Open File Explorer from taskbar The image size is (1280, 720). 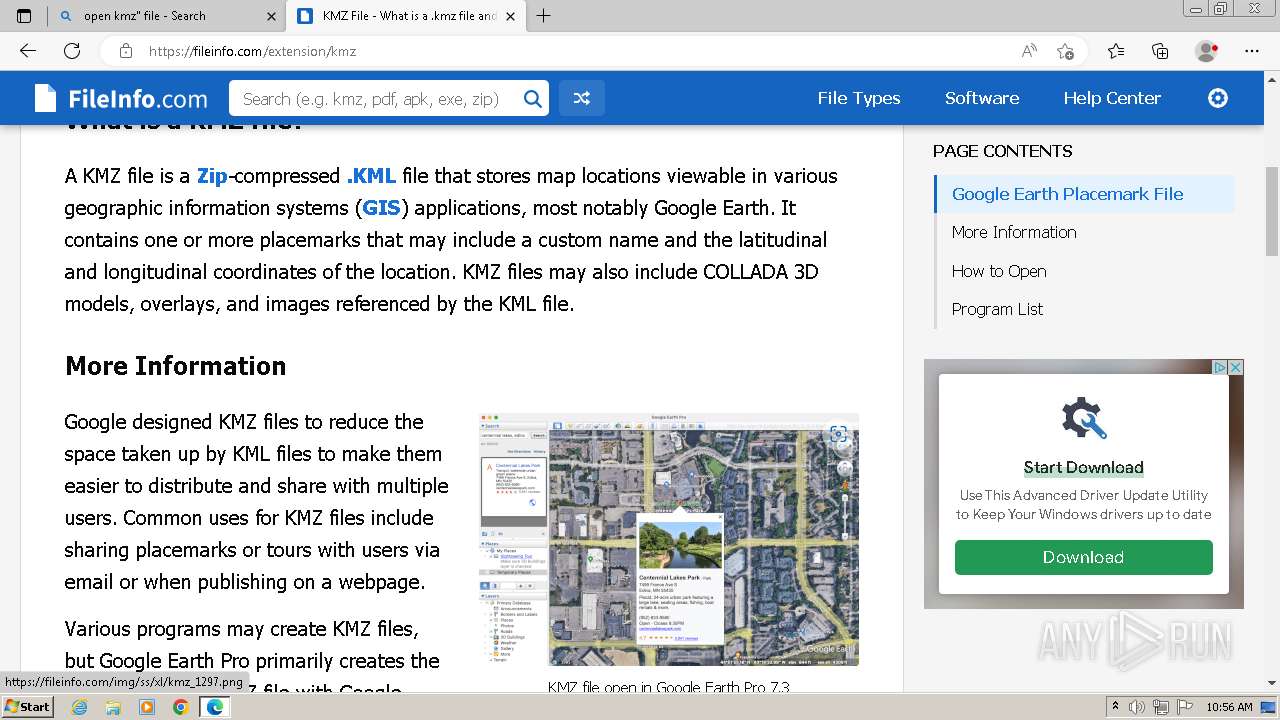tap(113, 707)
